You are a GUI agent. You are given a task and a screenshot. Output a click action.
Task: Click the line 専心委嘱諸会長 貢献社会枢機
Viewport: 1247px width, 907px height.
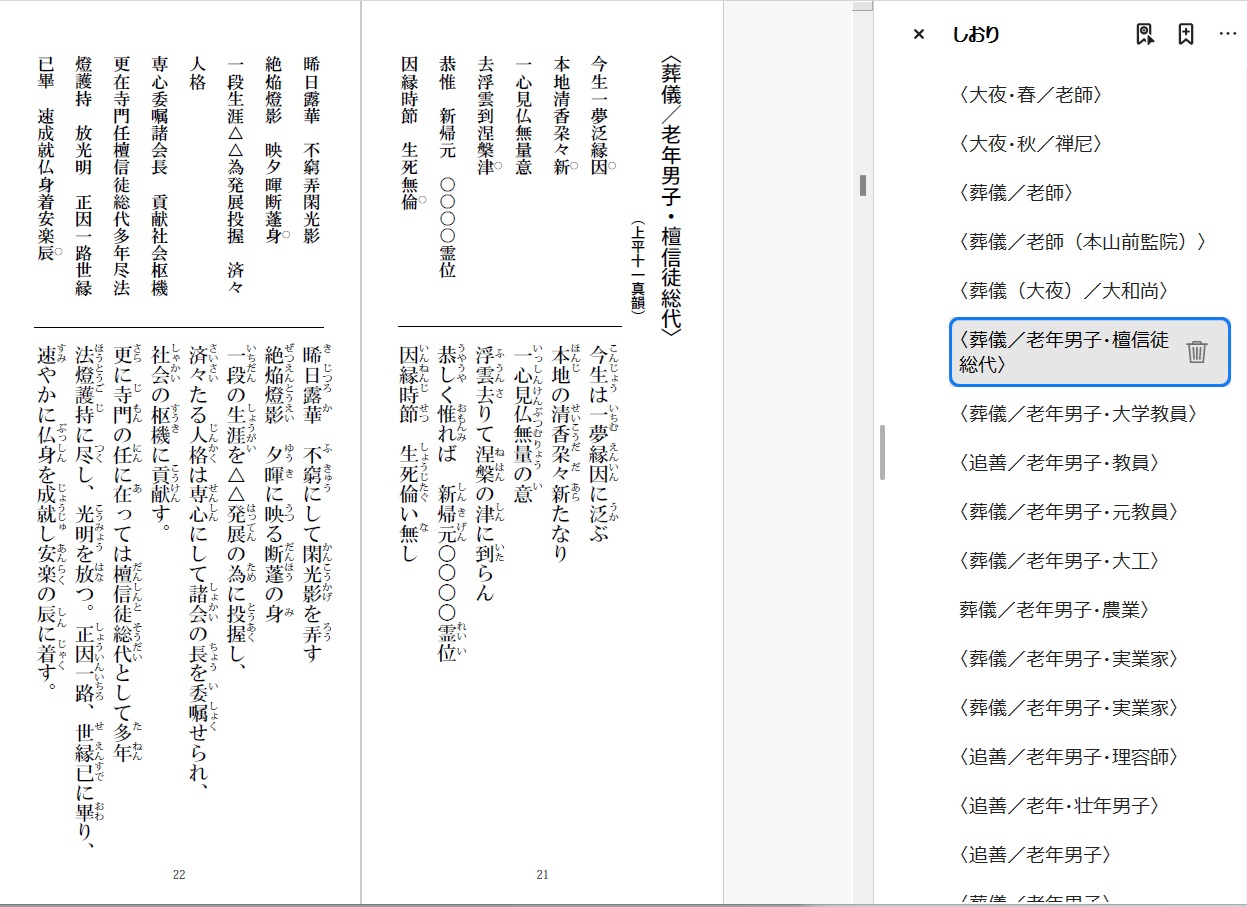(159, 174)
